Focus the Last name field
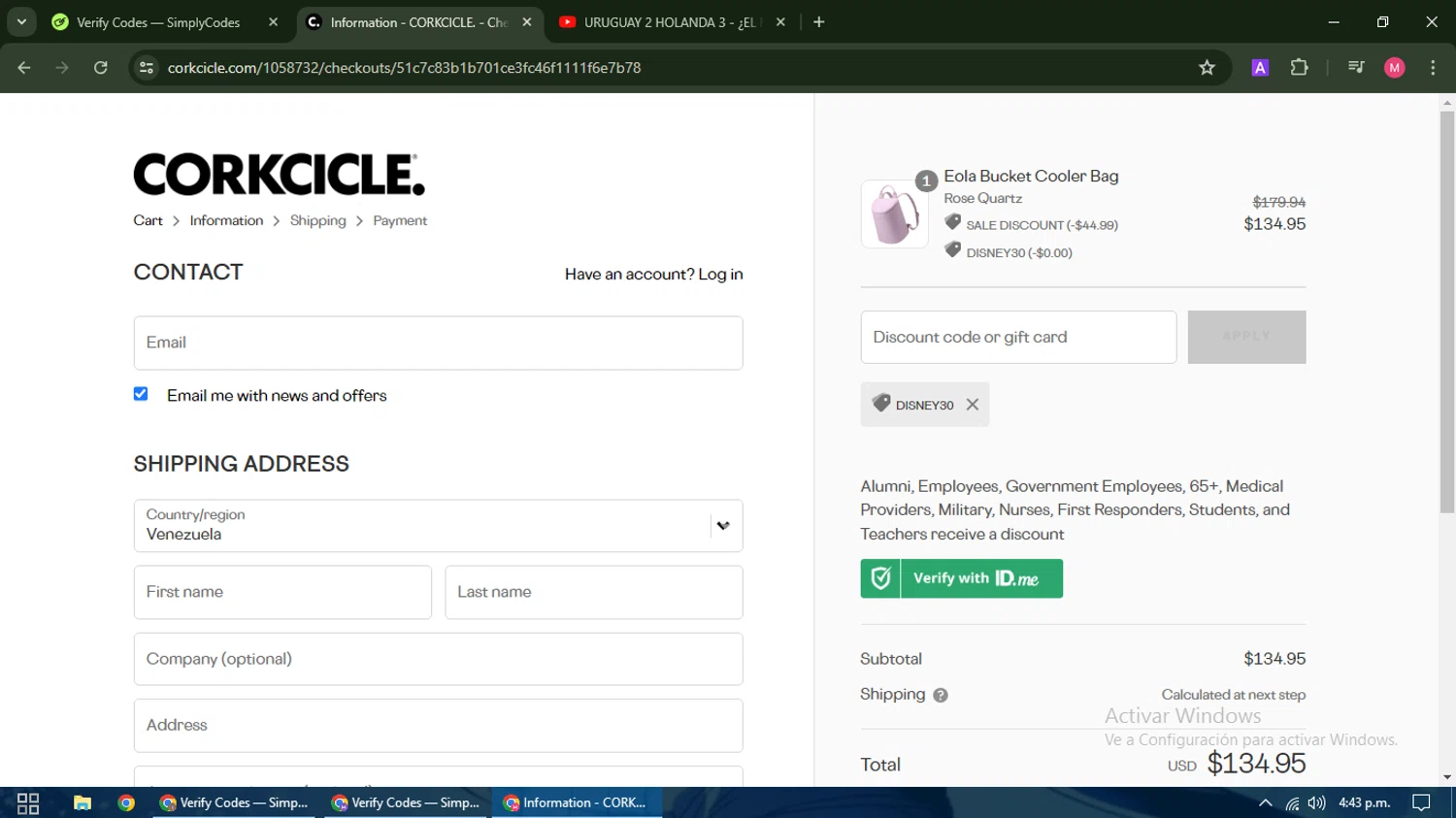This screenshot has width=1456, height=818. (x=594, y=592)
